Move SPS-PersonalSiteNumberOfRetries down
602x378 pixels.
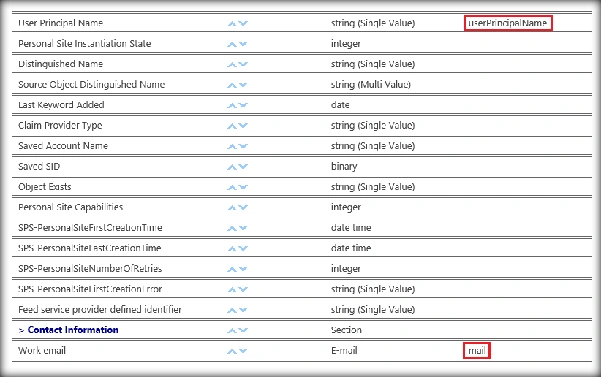tap(243, 269)
